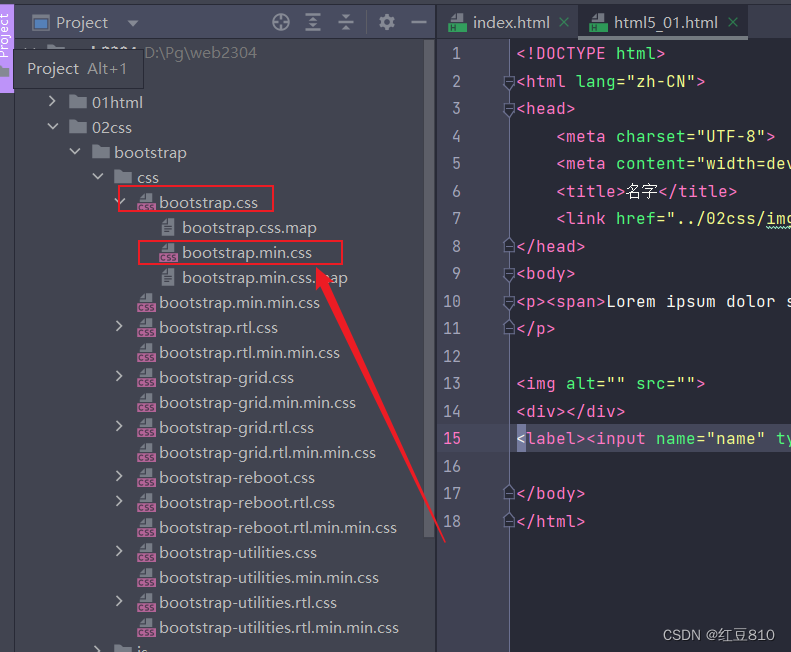Click the img tag on line 13
The width and height of the screenshot is (791, 652).
pyautogui.click(x=610, y=384)
